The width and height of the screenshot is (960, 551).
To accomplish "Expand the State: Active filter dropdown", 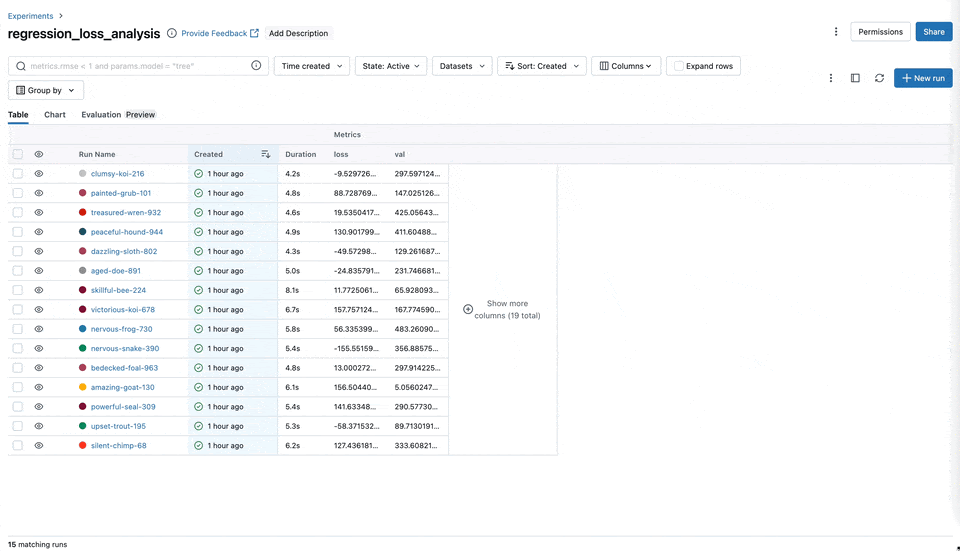I will (391, 66).
